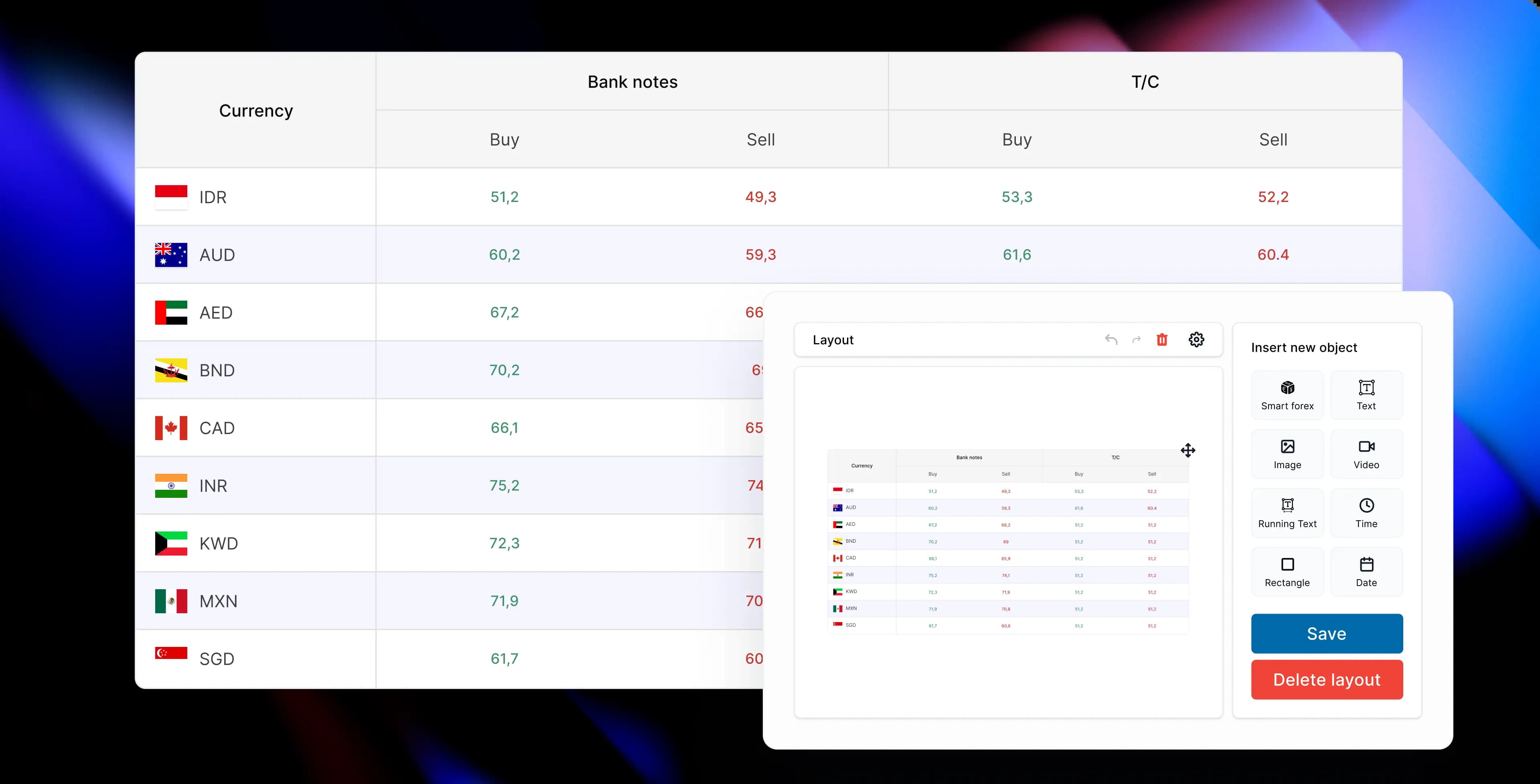1540x784 pixels.
Task: Click the T/C column header
Action: (x=1145, y=82)
